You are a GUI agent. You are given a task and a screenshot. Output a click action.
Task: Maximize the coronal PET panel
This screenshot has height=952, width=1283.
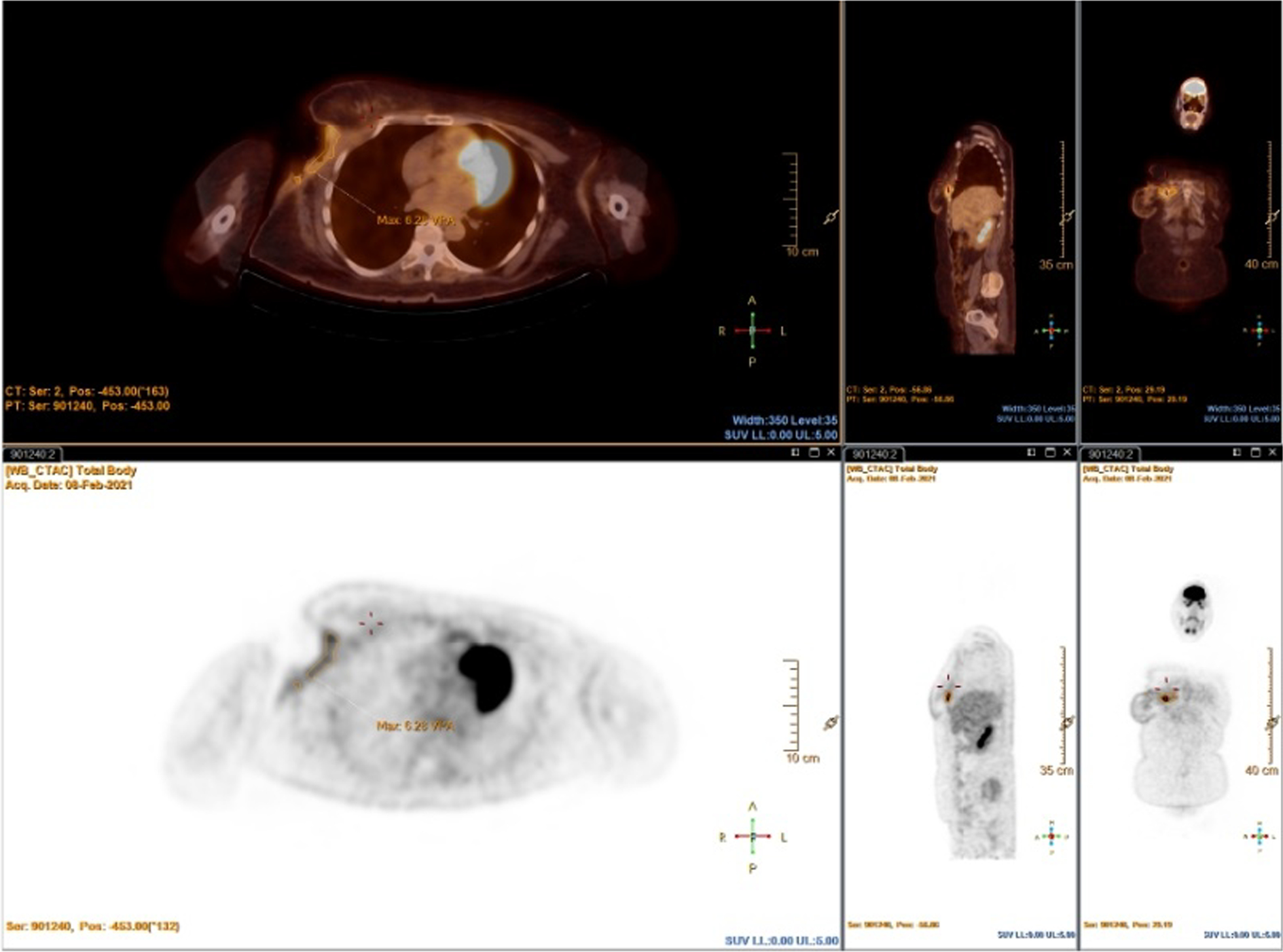[1255, 452]
